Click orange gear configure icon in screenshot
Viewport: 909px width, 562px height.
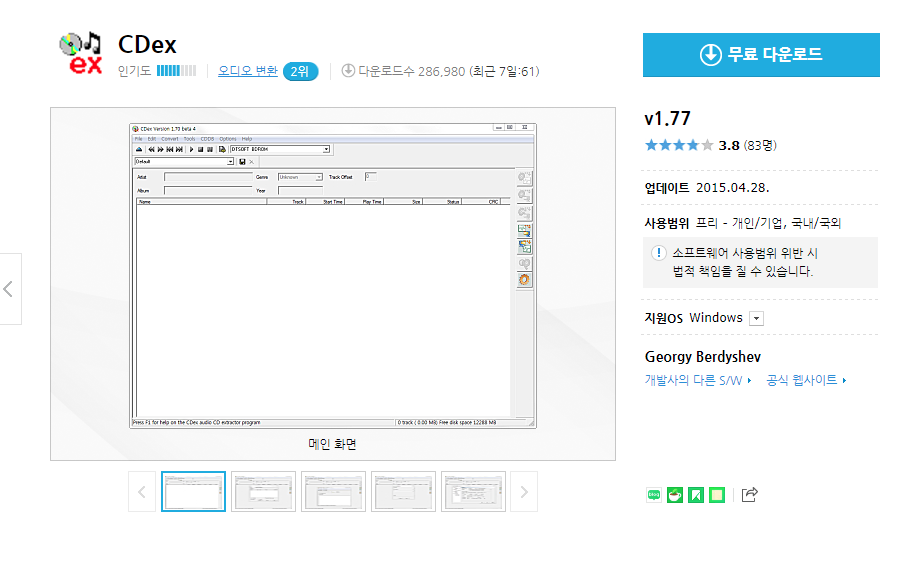click(525, 280)
